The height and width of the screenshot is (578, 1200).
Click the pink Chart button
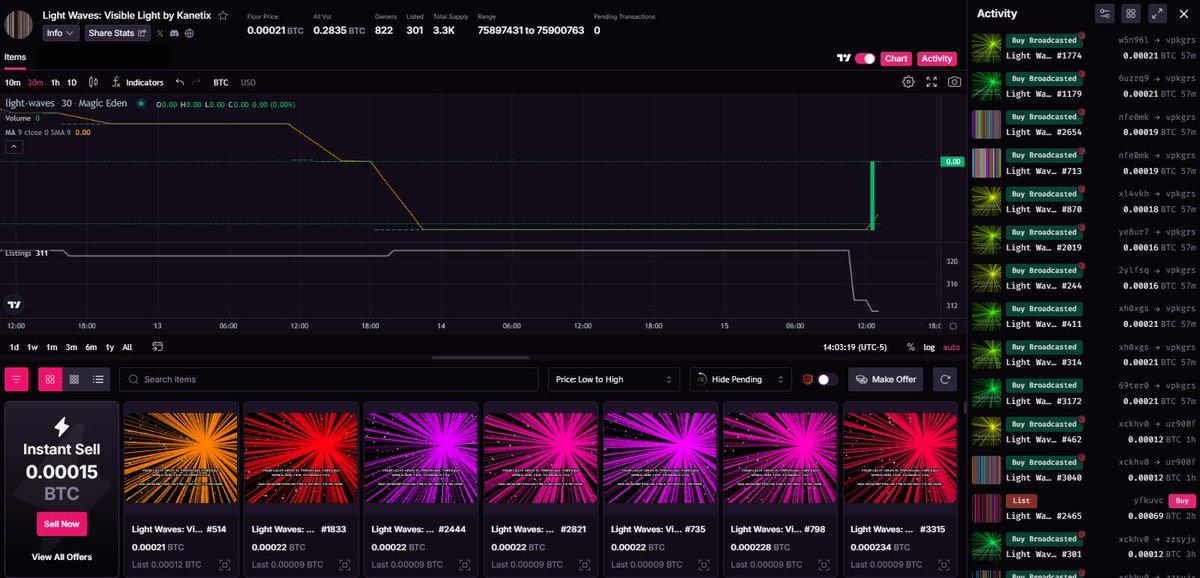coord(897,59)
